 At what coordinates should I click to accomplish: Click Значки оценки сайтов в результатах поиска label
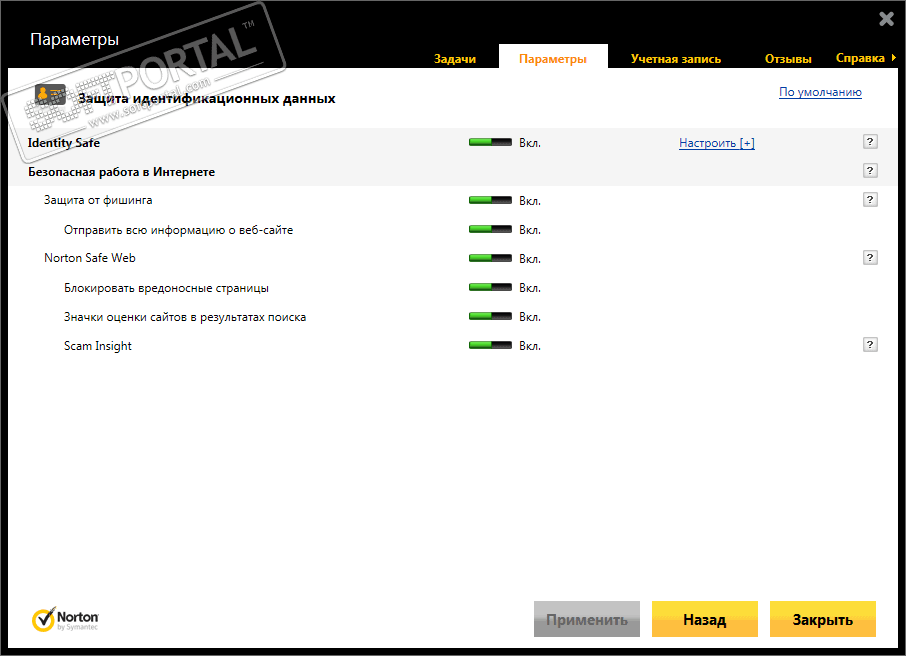(x=185, y=317)
